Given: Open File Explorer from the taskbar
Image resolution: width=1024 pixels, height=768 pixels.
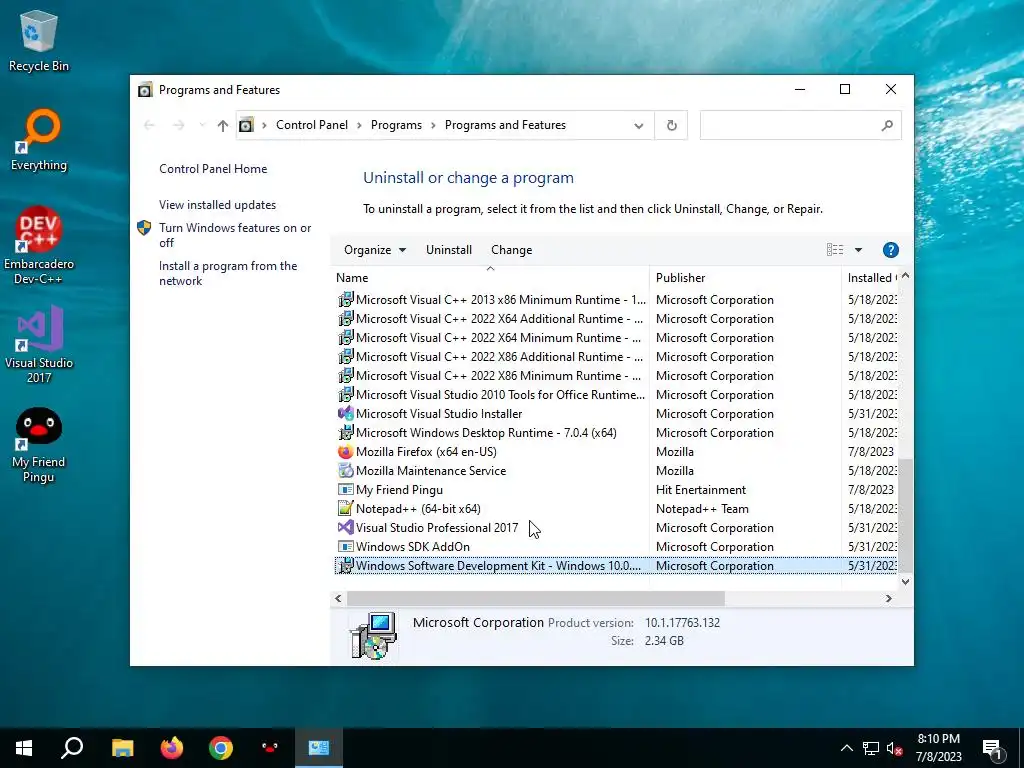Looking at the screenshot, I should tap(122, 748).
